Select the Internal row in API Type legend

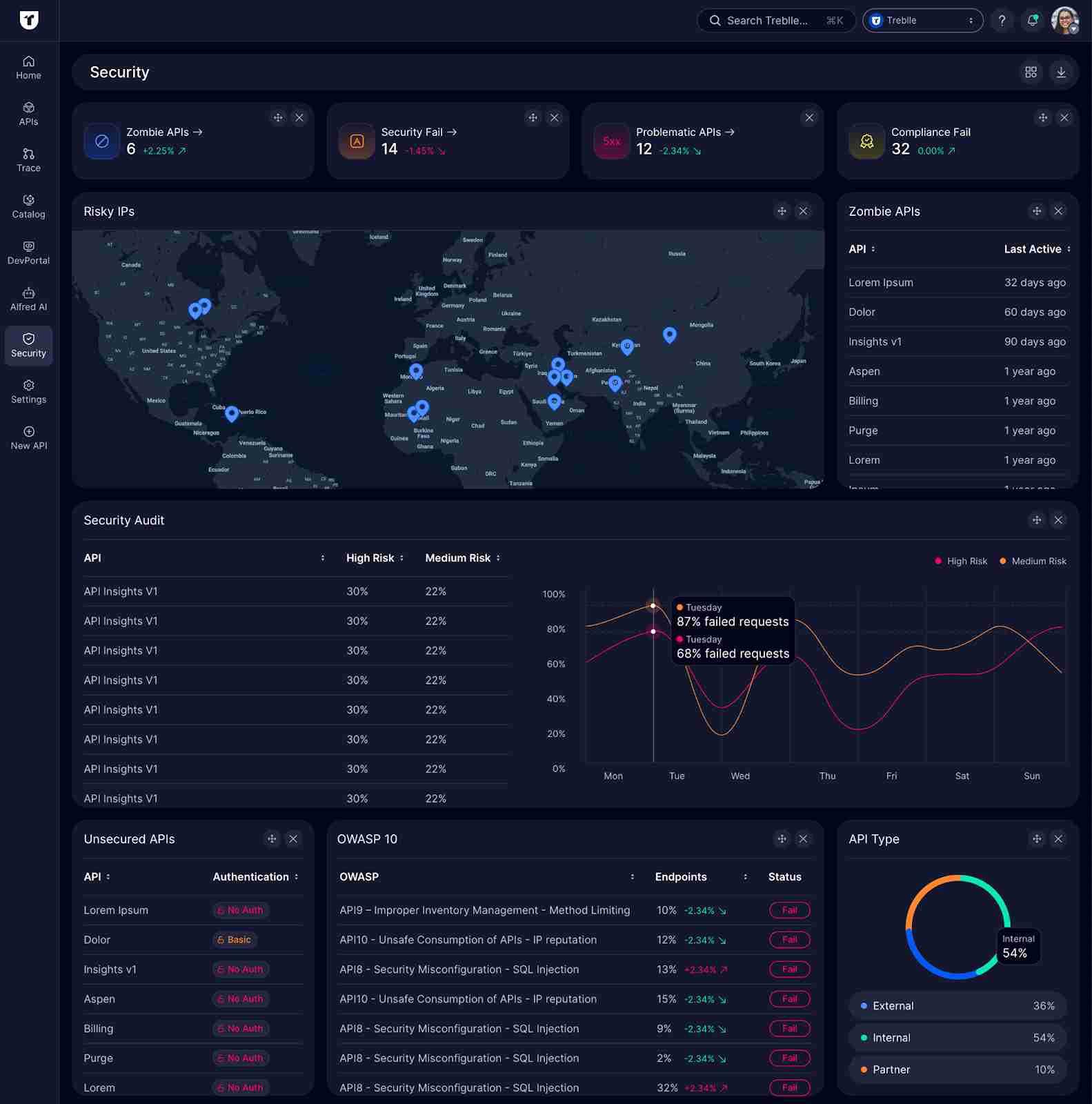(x=957, y=1038)
